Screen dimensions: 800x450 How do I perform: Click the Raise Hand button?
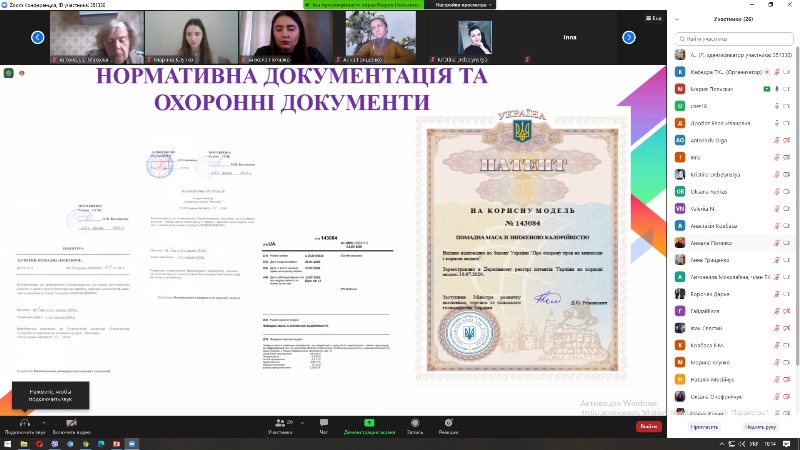tap(760, 427)
